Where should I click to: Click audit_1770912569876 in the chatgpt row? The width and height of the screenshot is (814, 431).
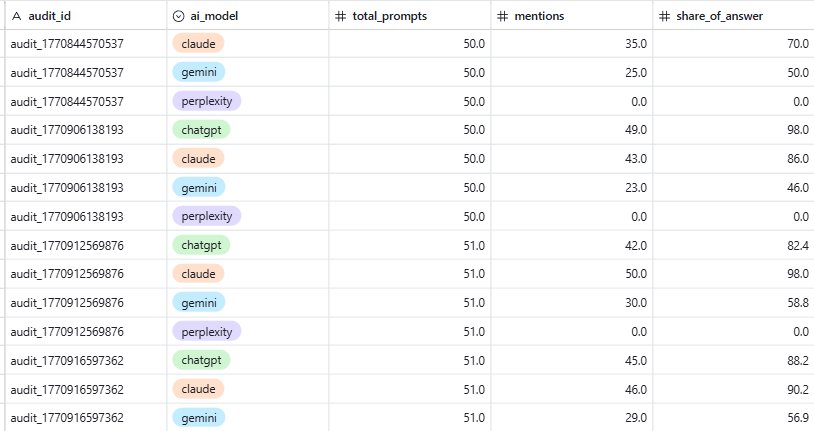tap(67, 245)
